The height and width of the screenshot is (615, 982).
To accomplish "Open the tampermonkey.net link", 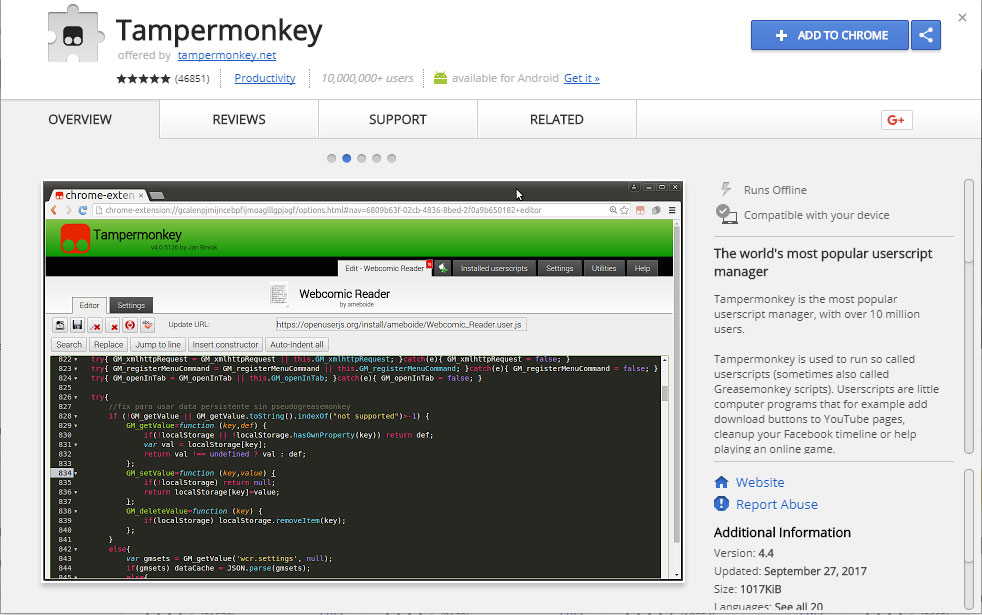I will [227, 55].
